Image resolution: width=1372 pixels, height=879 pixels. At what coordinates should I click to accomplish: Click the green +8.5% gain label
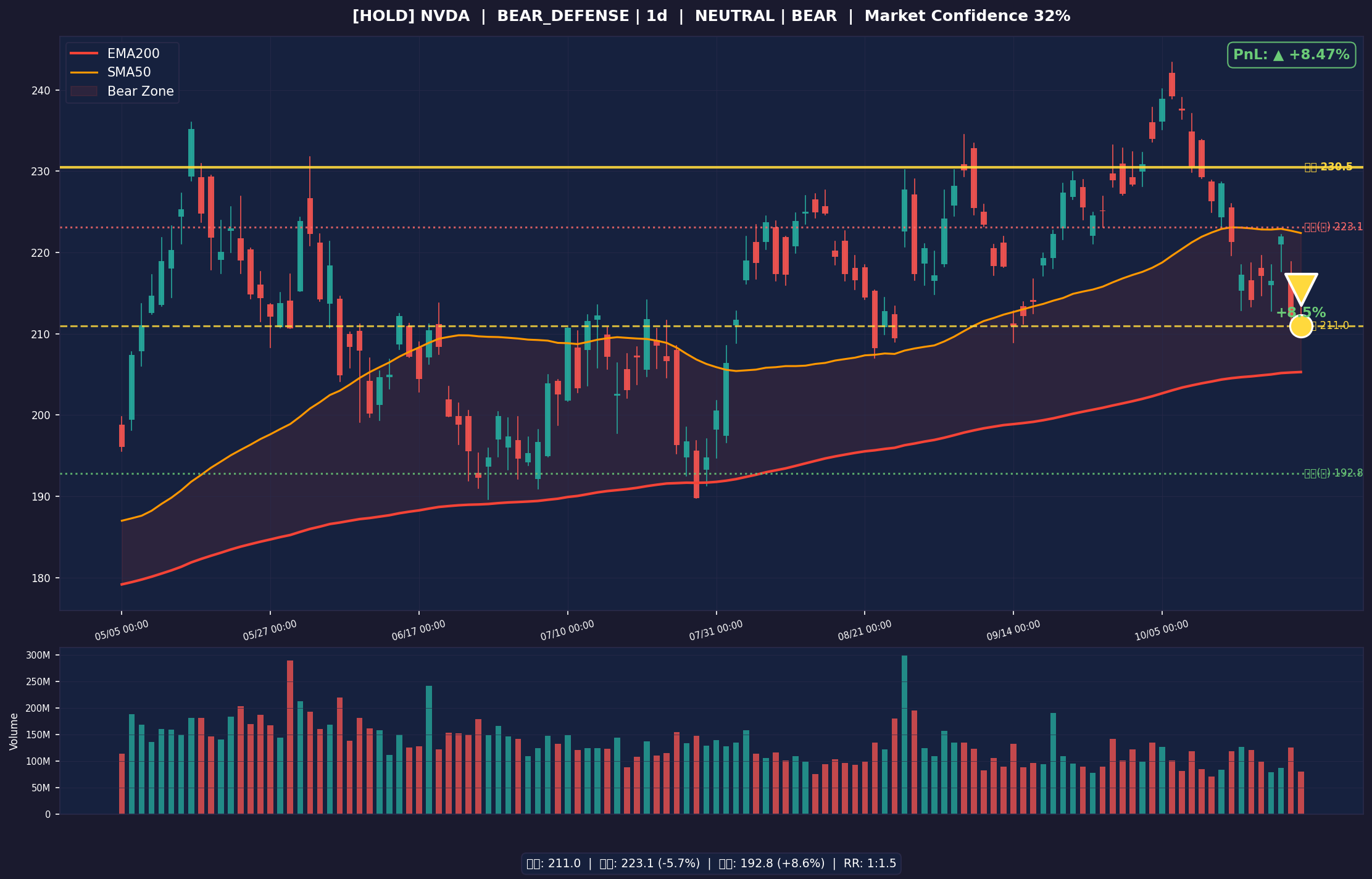tap(1300, 312)
